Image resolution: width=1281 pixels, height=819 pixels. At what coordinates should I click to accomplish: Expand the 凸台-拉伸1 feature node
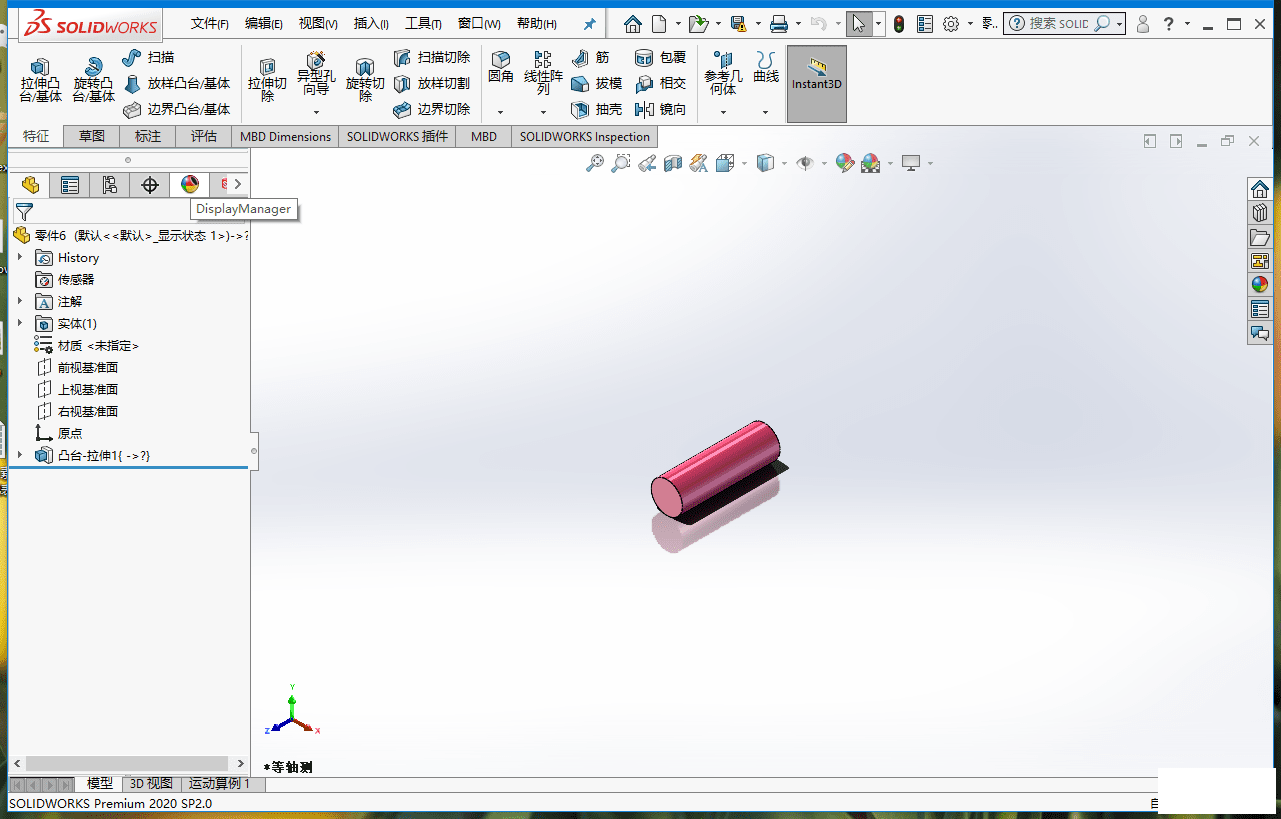pos(20,455)
